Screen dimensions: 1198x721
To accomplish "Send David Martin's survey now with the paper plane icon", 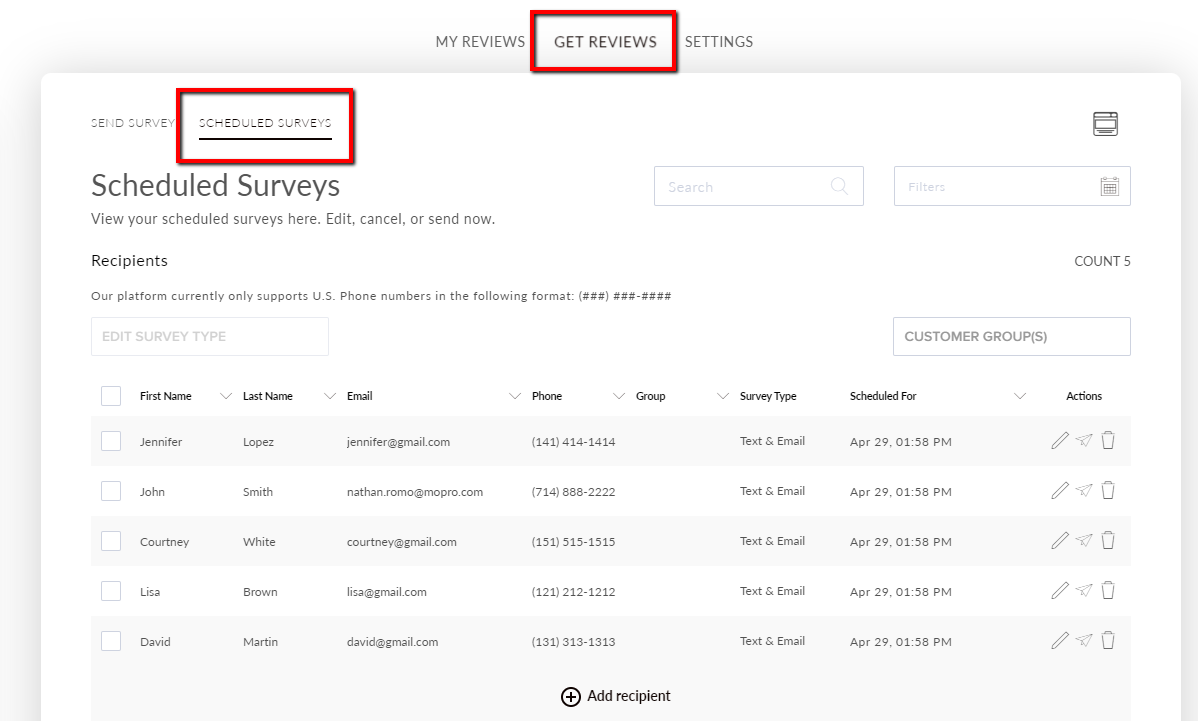I will click(x=1084, y=640).
